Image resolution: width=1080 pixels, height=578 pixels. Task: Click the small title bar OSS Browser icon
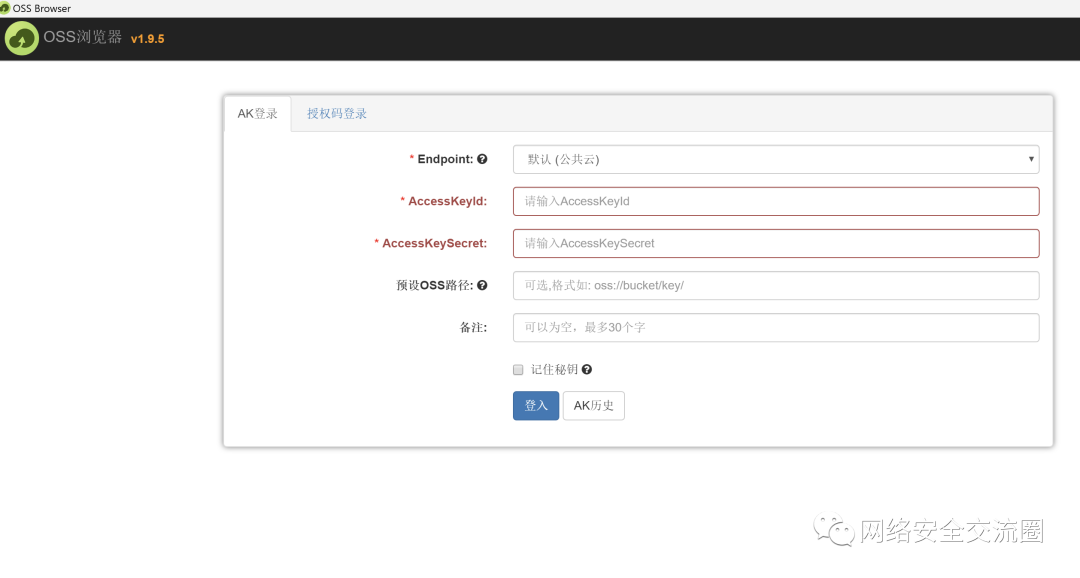5,8
